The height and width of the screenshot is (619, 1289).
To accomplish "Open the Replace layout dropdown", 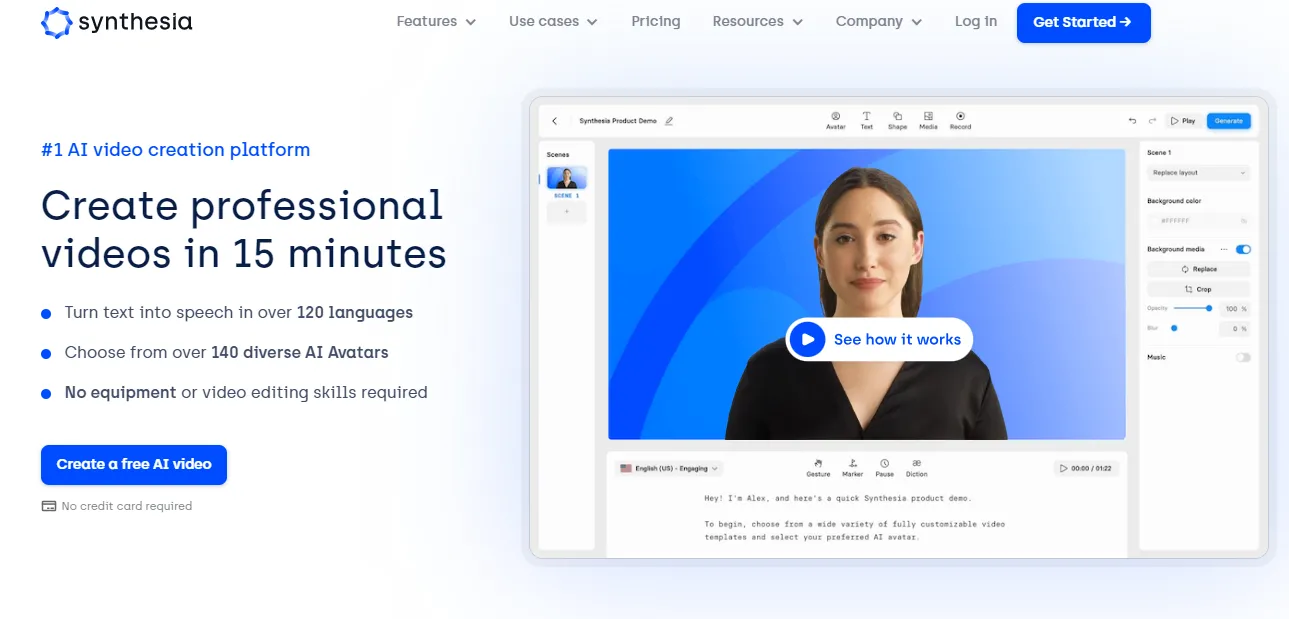I will [1199, 173].
